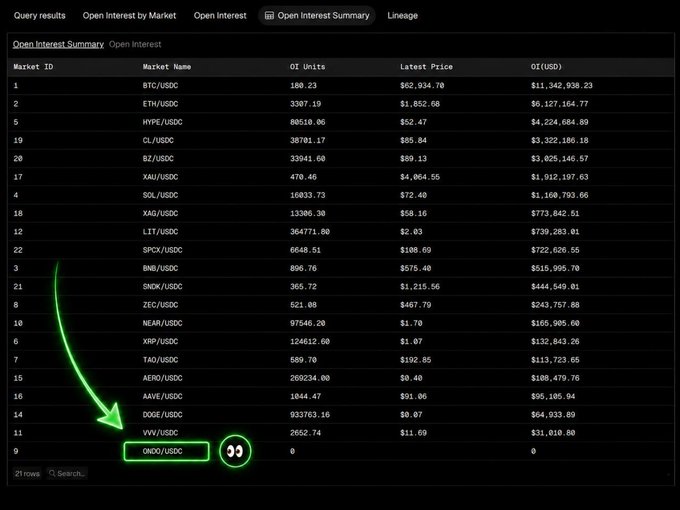The height and width of the screenshot is (510, 680).
Task: Click Market ID 22 cell
Action: coord(18,250)
